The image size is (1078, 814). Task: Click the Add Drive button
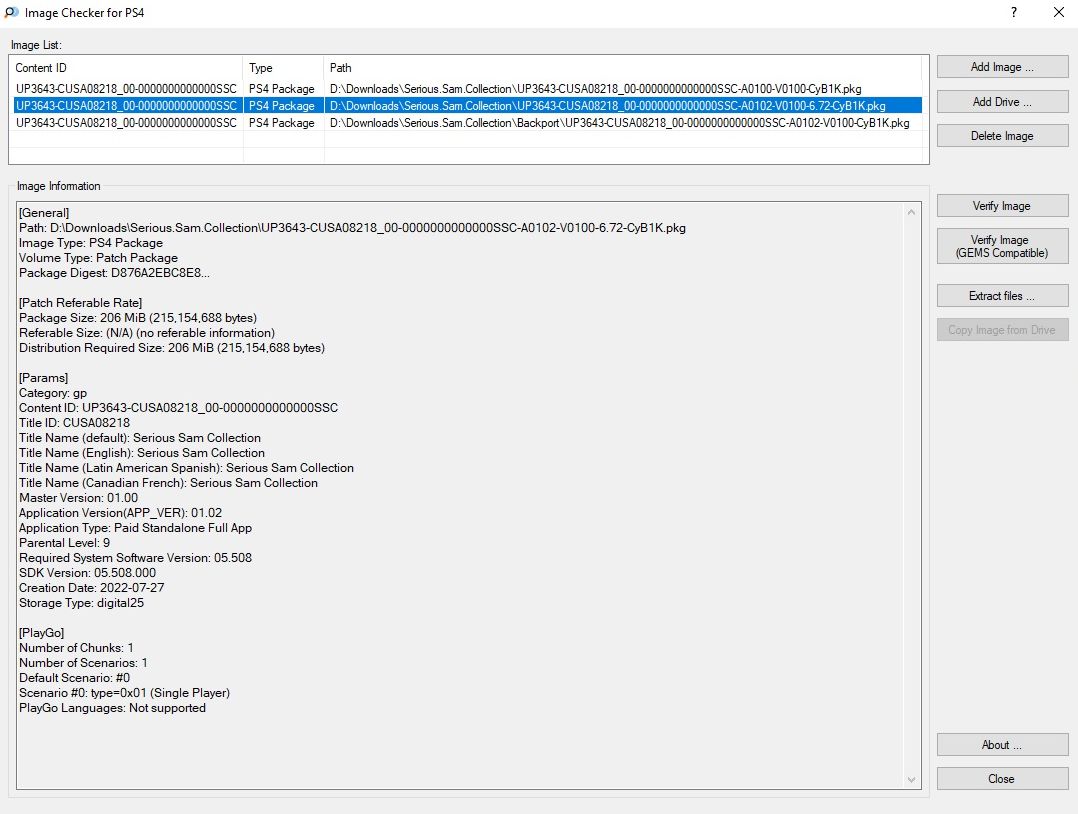tap(1002, 102)
